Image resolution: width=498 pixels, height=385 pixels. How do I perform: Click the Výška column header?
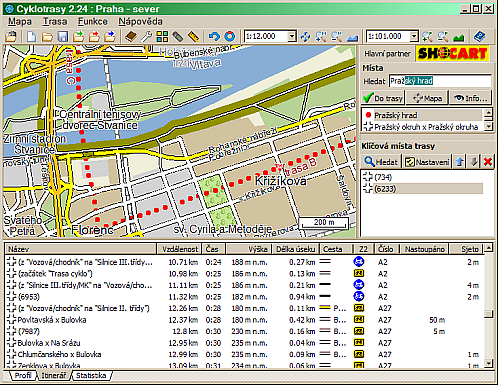[x=249, y=249]
